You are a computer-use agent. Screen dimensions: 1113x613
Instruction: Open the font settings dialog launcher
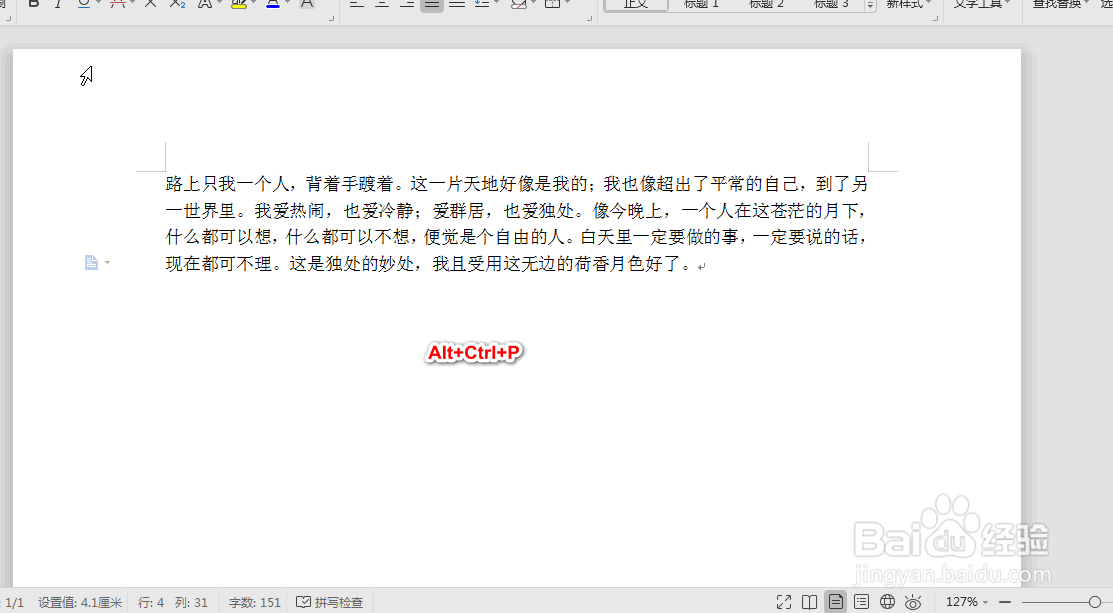pos(331,18)
